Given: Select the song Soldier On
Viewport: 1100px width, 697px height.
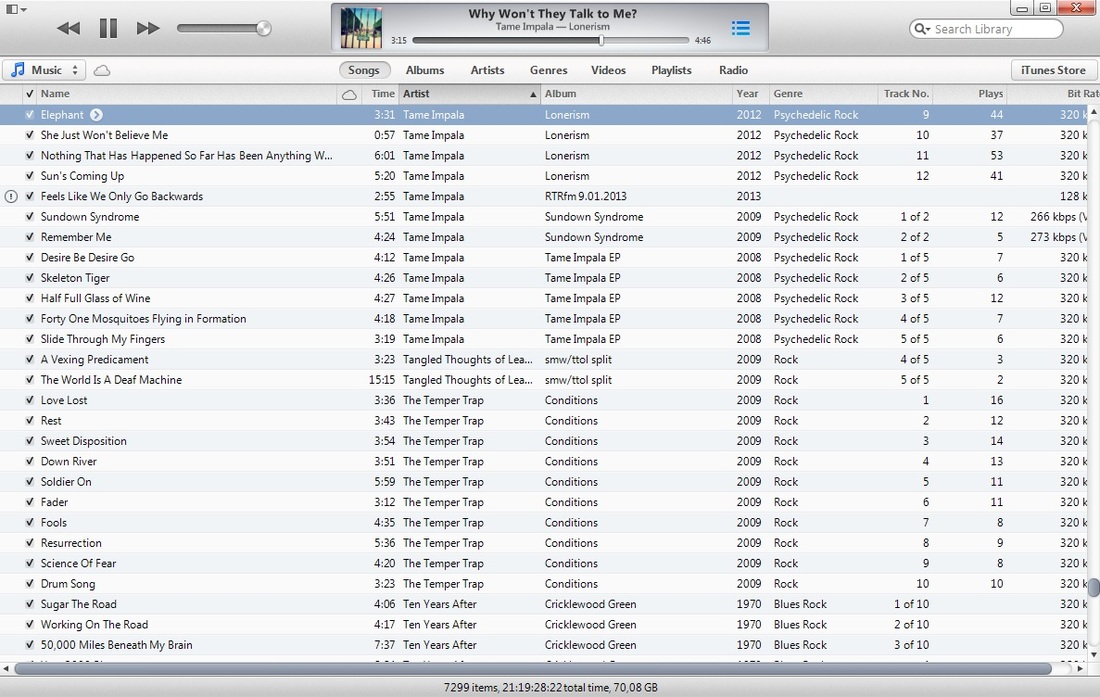Looking at the screenshot, I should tap(66, 482).
